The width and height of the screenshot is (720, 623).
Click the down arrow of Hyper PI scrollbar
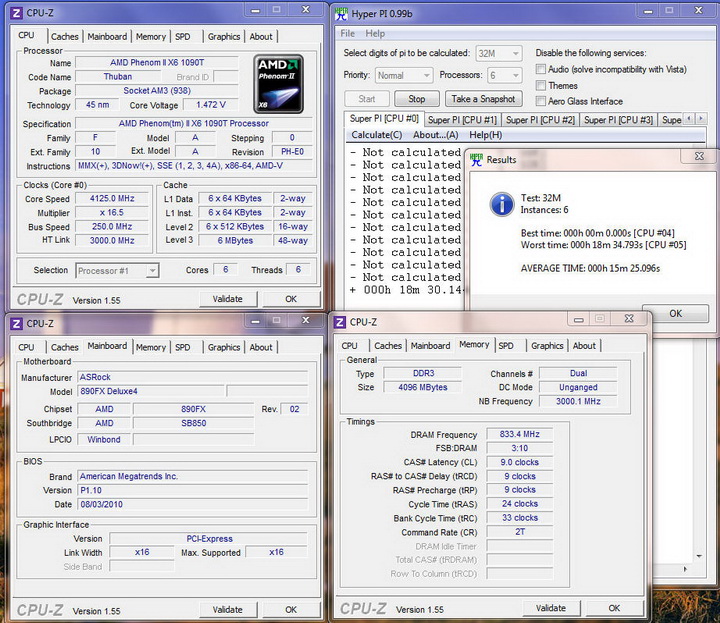[699, 556]
